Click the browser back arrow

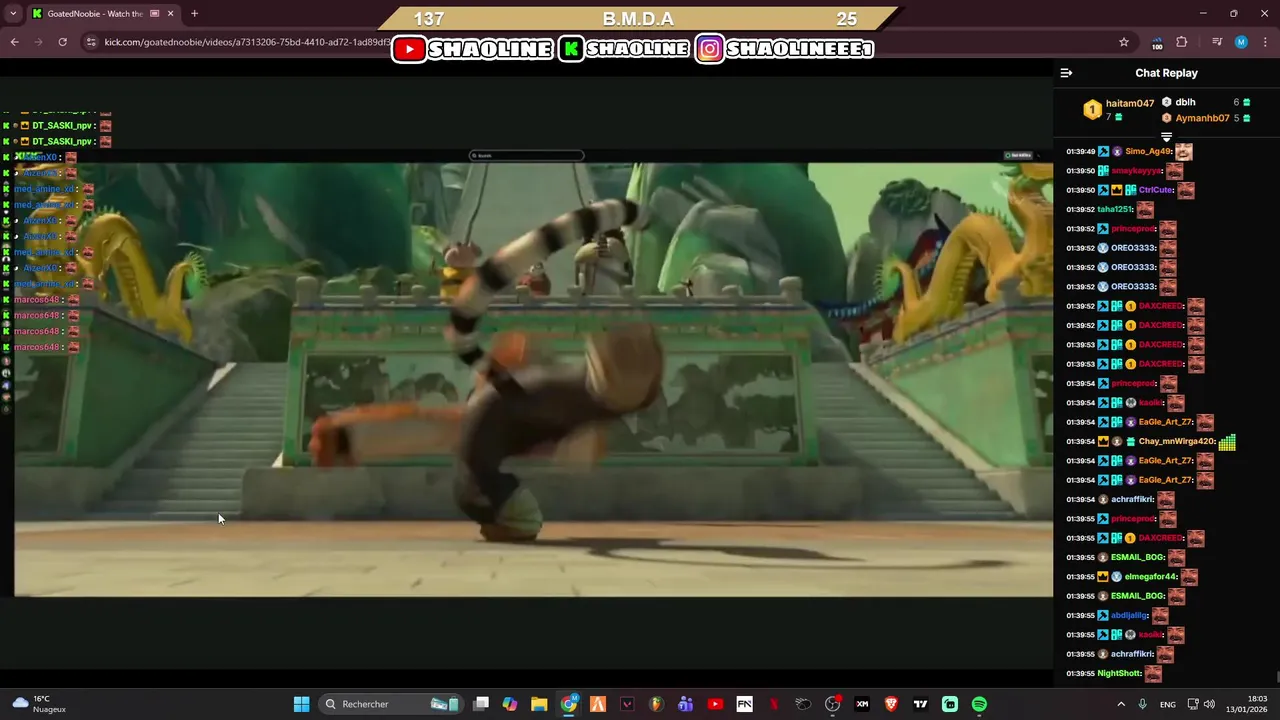pos(14,42)
